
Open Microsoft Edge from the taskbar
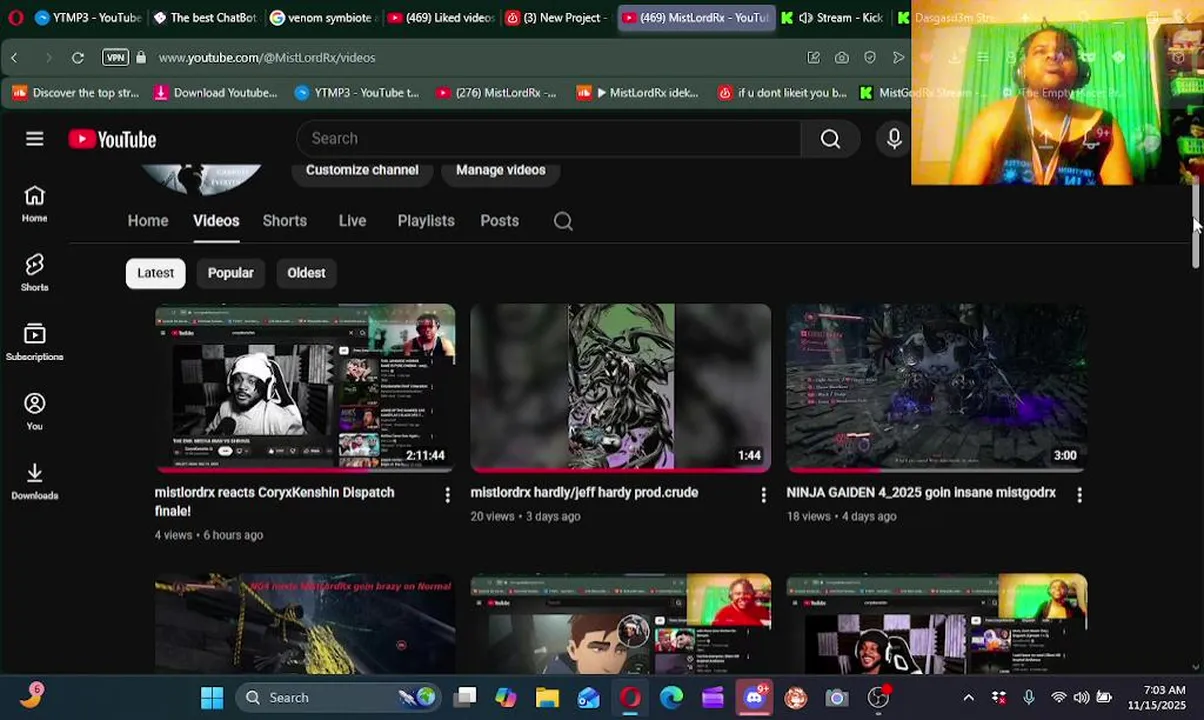pyautogui.click(x=671, y=698)
